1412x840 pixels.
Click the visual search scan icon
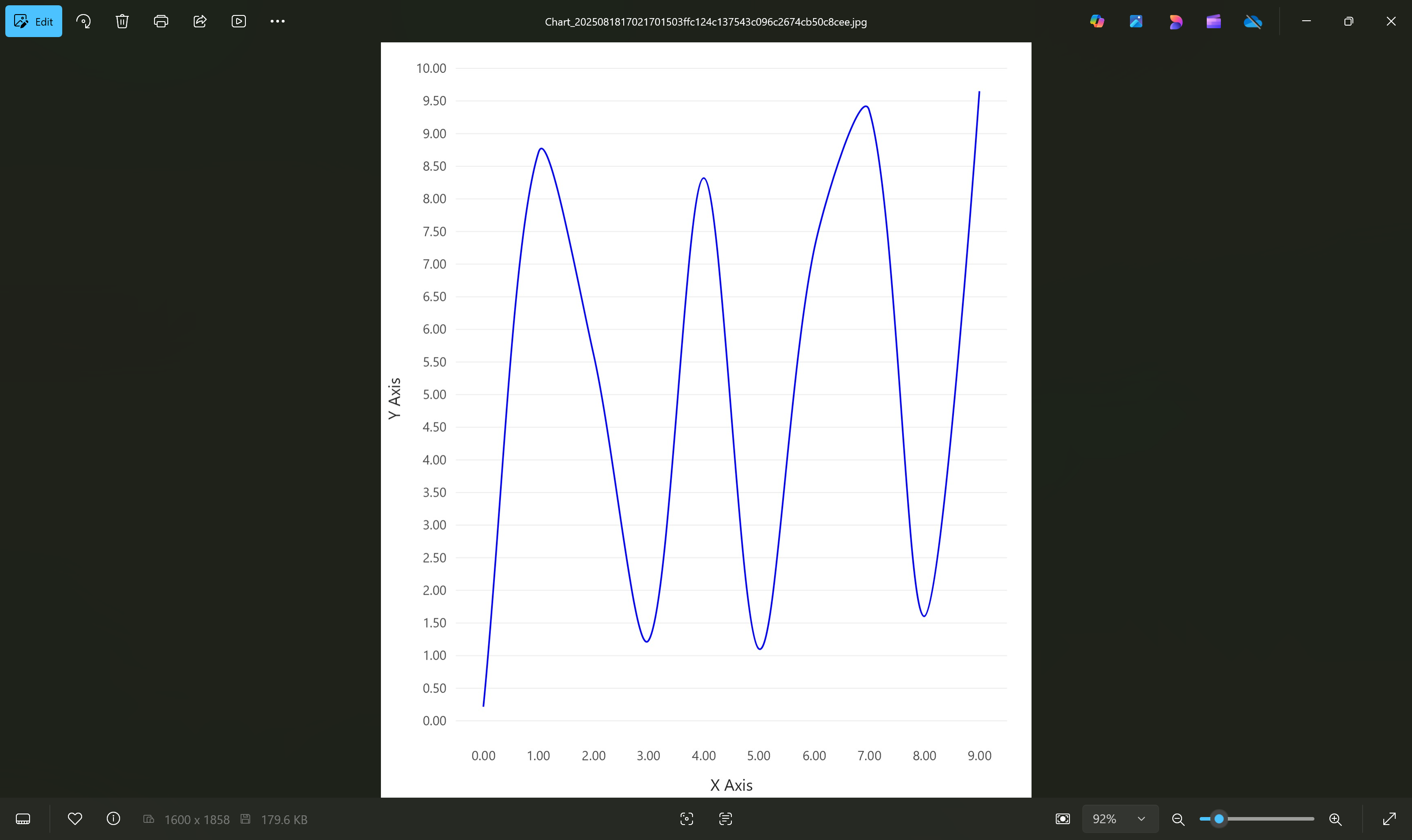pos(686,819)
